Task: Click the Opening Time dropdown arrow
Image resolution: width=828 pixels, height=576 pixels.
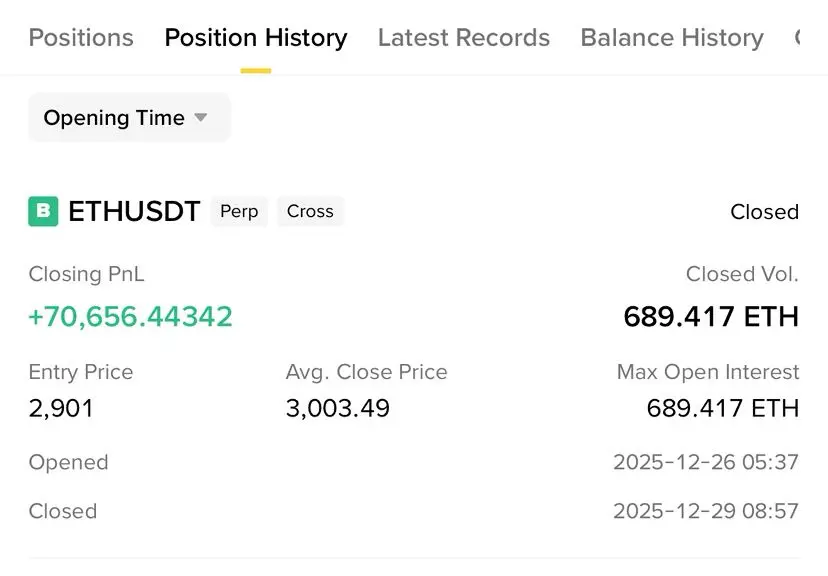Action: click(201, 118)
